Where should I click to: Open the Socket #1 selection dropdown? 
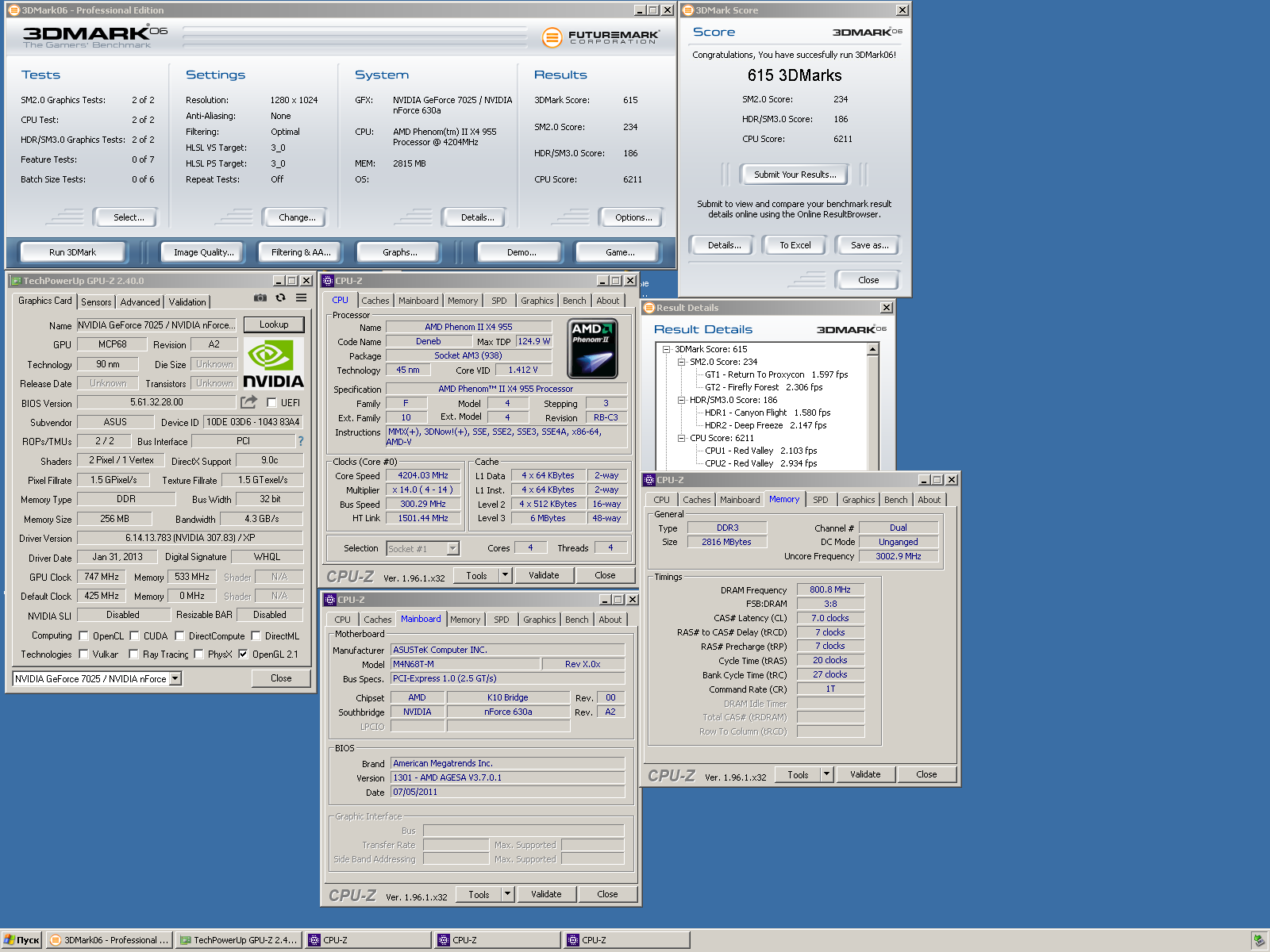point(452,548)
